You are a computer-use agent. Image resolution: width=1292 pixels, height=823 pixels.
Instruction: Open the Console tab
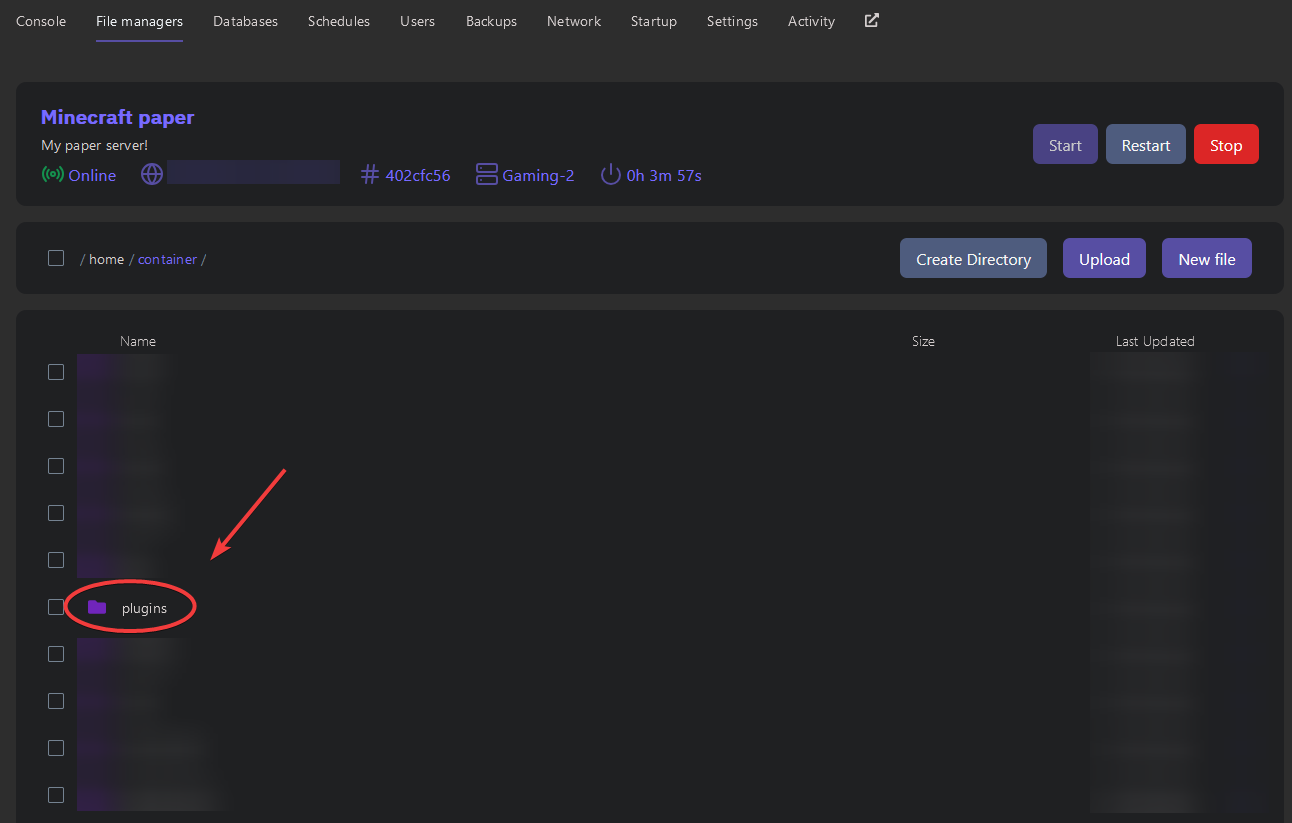[41, 21]
